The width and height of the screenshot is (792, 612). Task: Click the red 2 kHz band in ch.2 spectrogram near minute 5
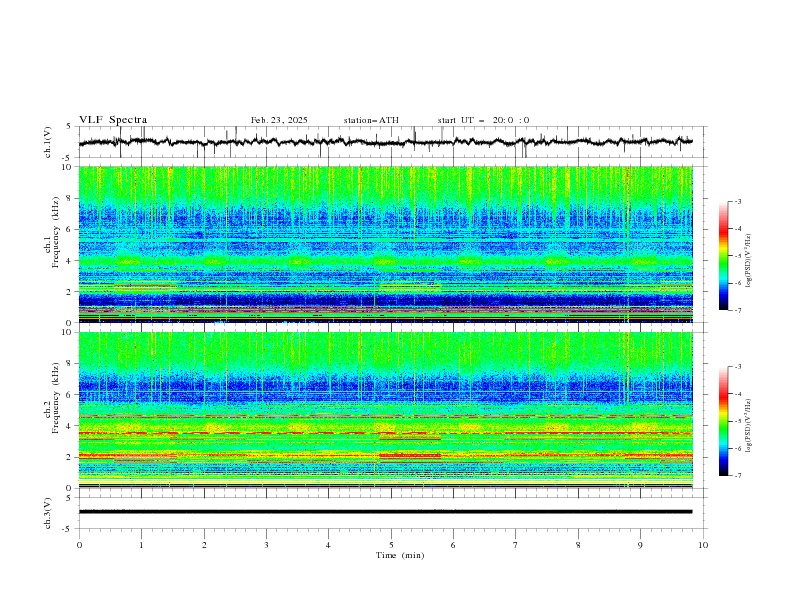[410, 455]
